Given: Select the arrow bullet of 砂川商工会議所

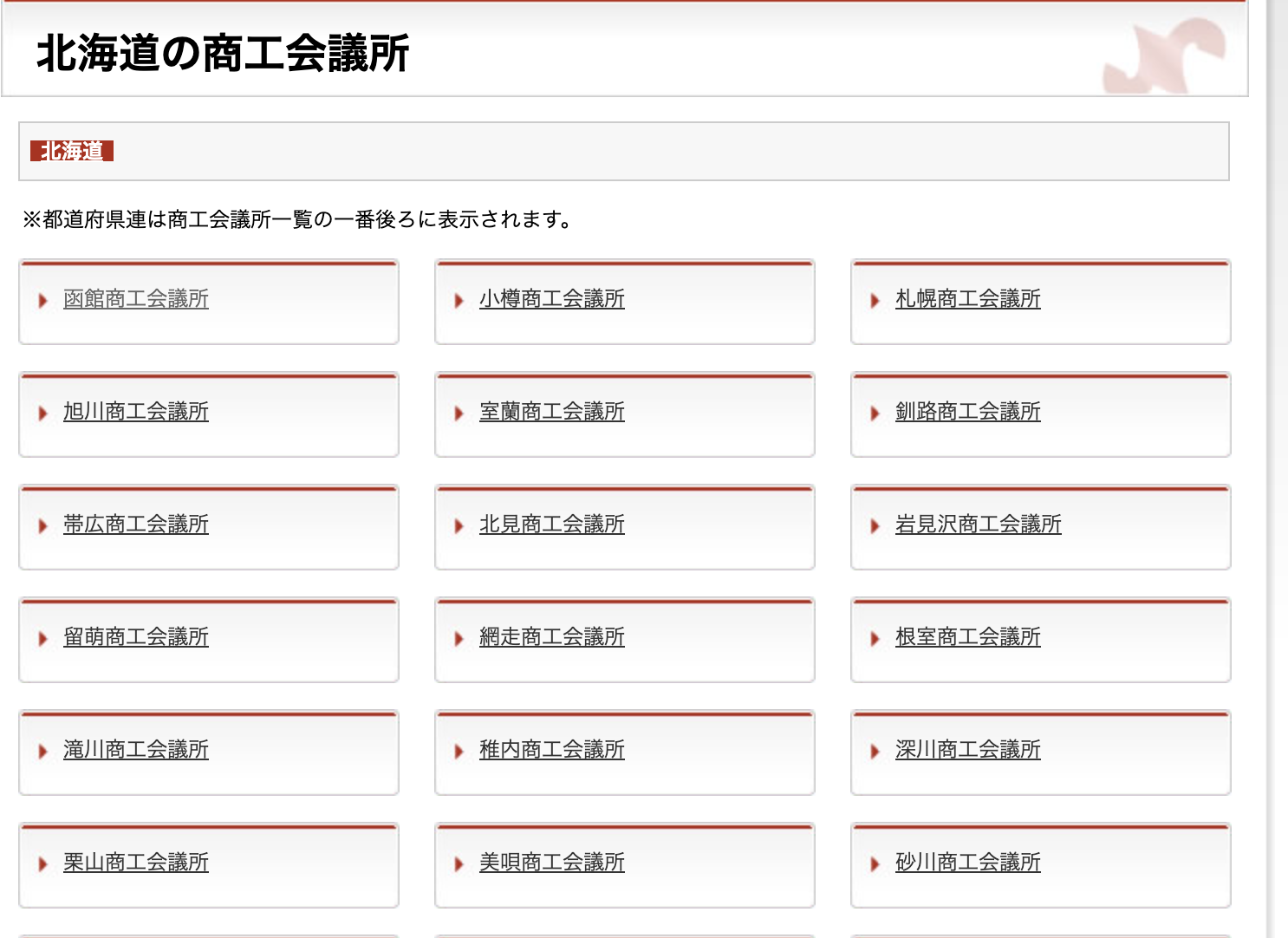Looking at the screenshot, I should point(875,864).
